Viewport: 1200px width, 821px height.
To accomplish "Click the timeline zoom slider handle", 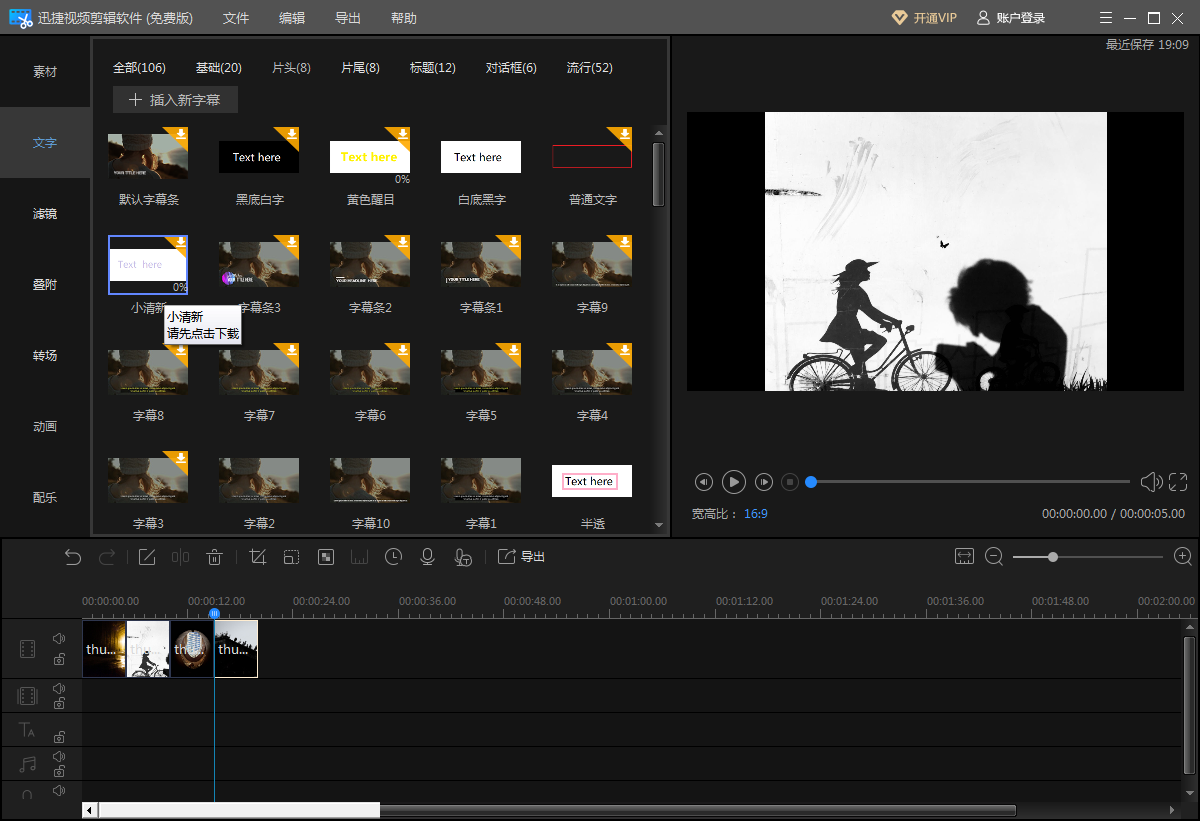I will [x=1053, y=557].
